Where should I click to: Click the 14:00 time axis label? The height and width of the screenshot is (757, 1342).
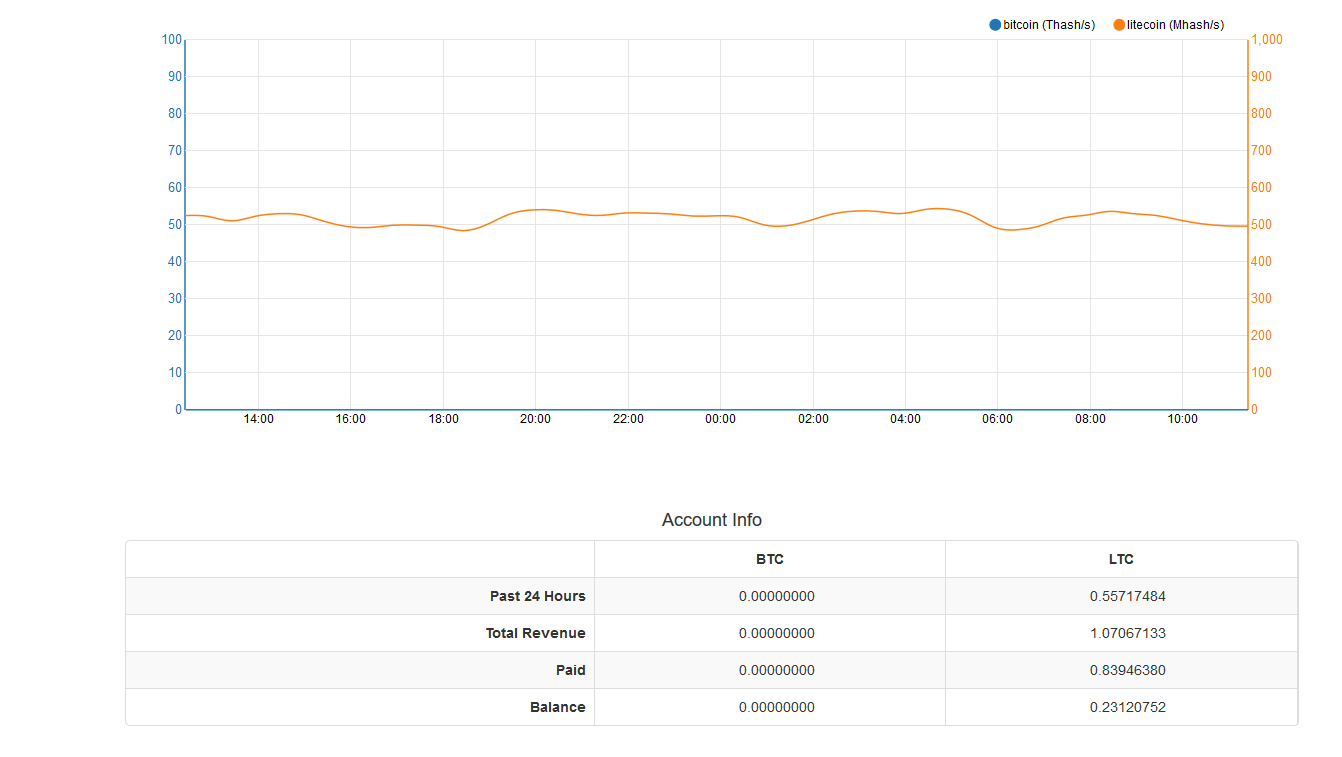click(x=258, y=419)
